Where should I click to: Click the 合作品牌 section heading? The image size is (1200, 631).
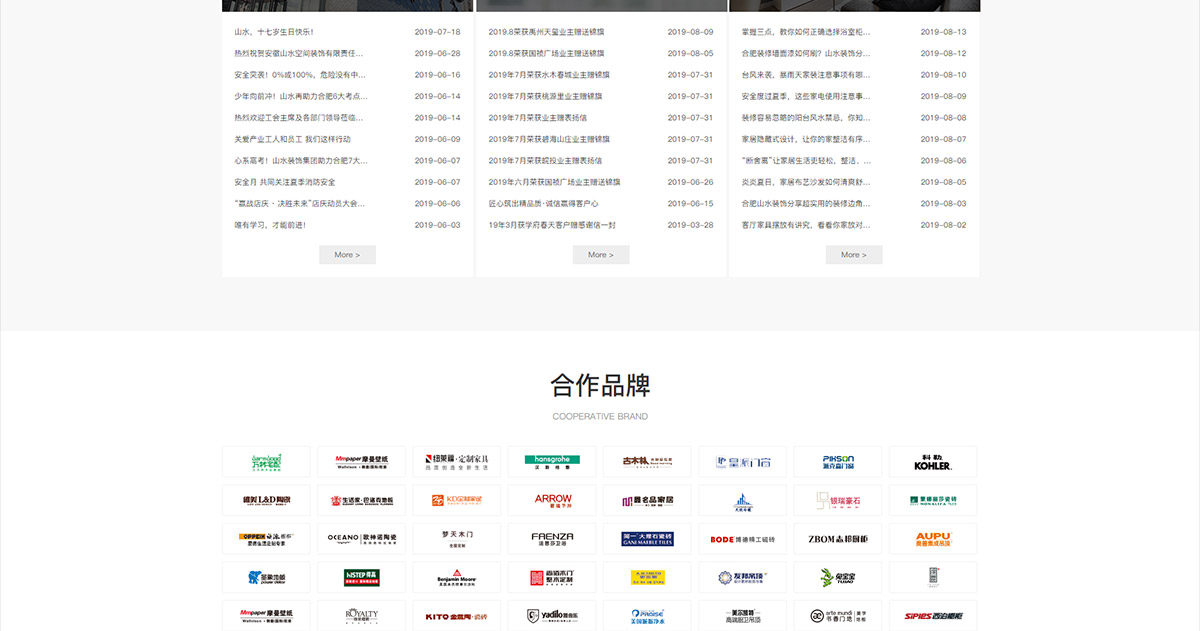(x=600, y=386)
